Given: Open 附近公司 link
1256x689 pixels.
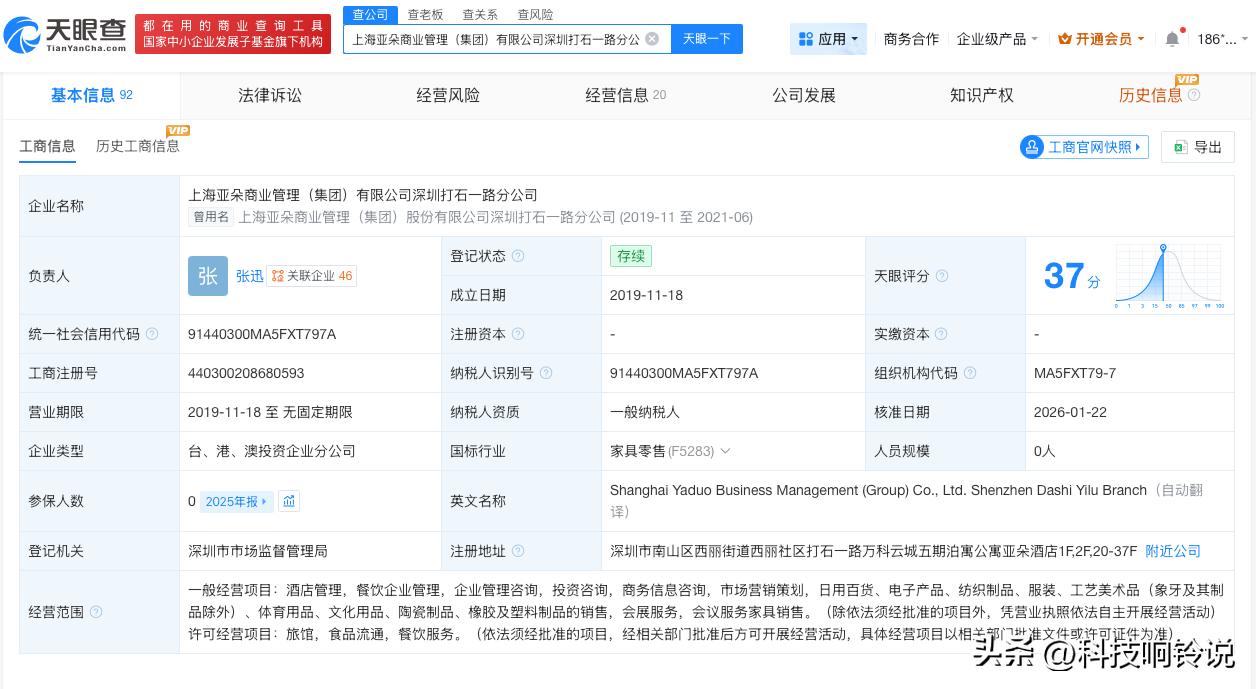Looking at the screenshot, I should 1173,551.
